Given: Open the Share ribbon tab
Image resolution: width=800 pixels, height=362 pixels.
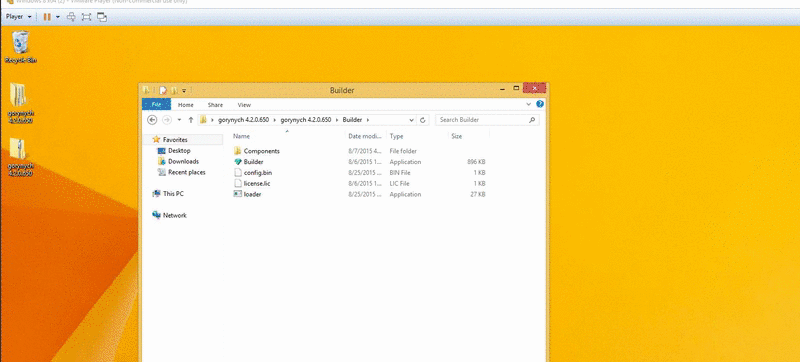Looking at the screenshot, I should click(215, 105).
